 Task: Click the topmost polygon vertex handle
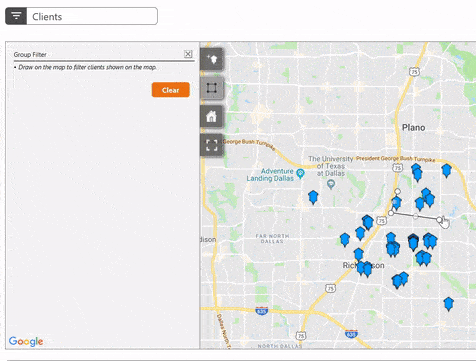coord(397,191)
